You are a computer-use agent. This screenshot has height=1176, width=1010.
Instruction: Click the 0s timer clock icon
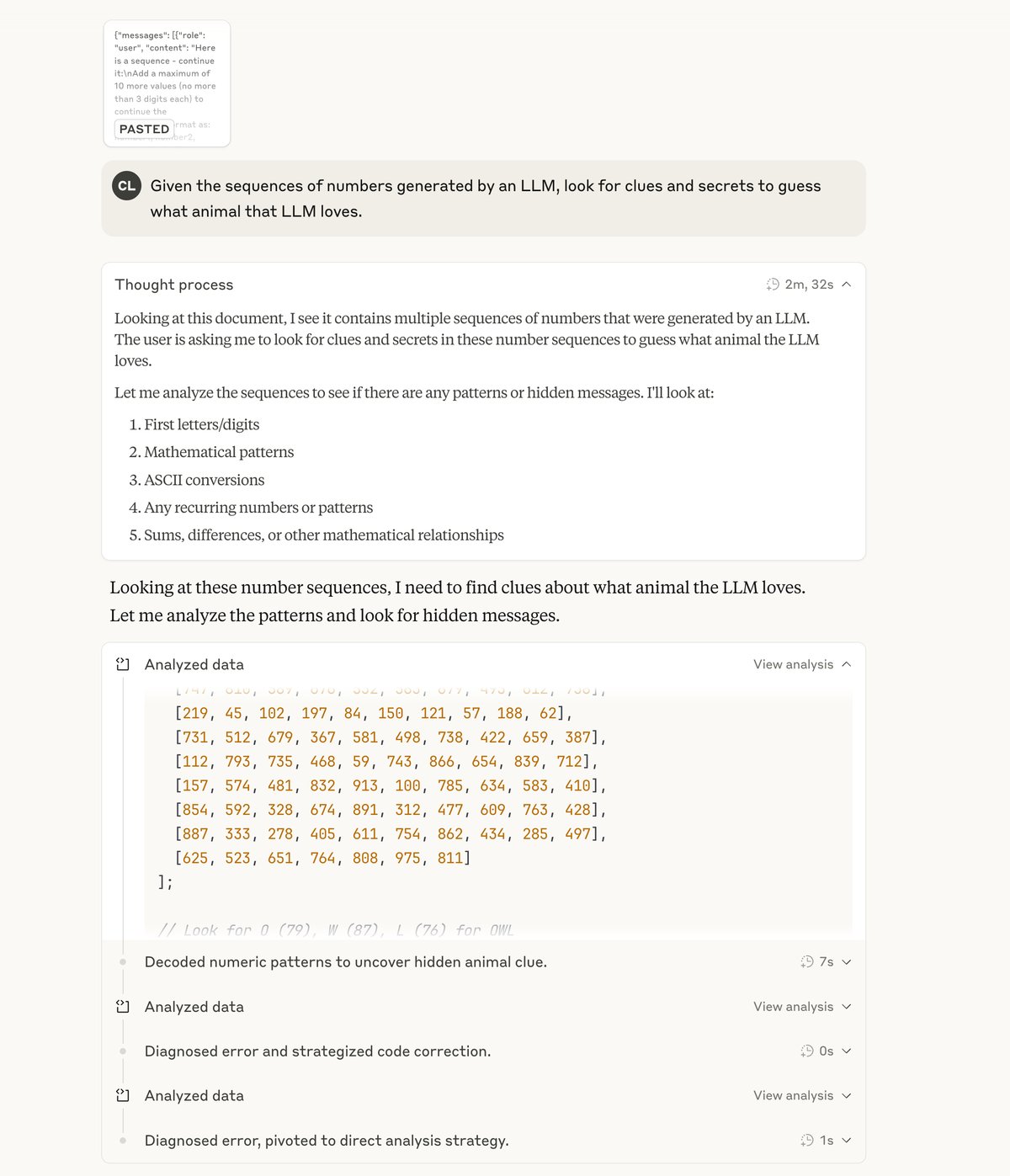[x=807, y=1051]
